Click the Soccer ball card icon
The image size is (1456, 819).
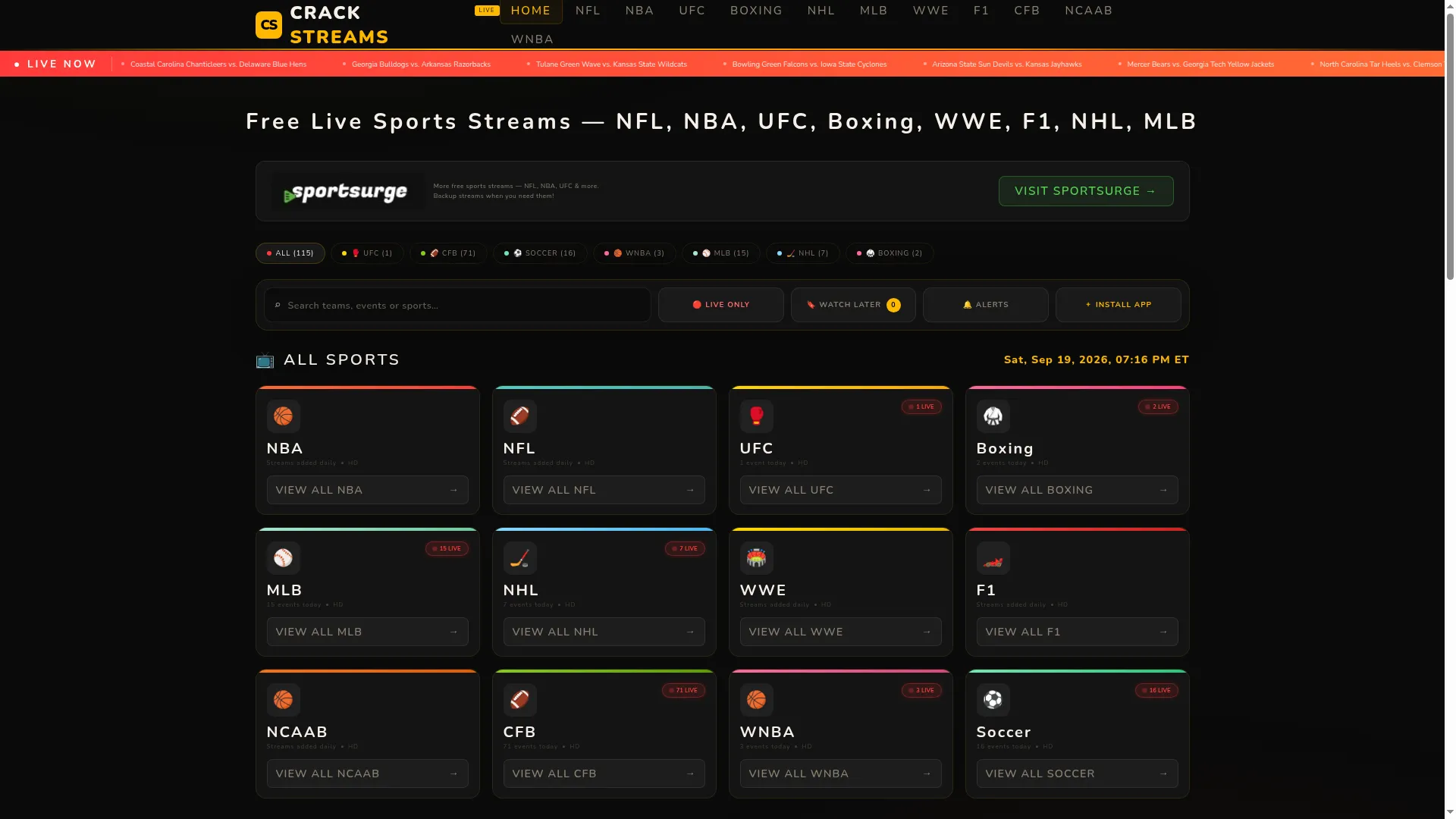993,700
